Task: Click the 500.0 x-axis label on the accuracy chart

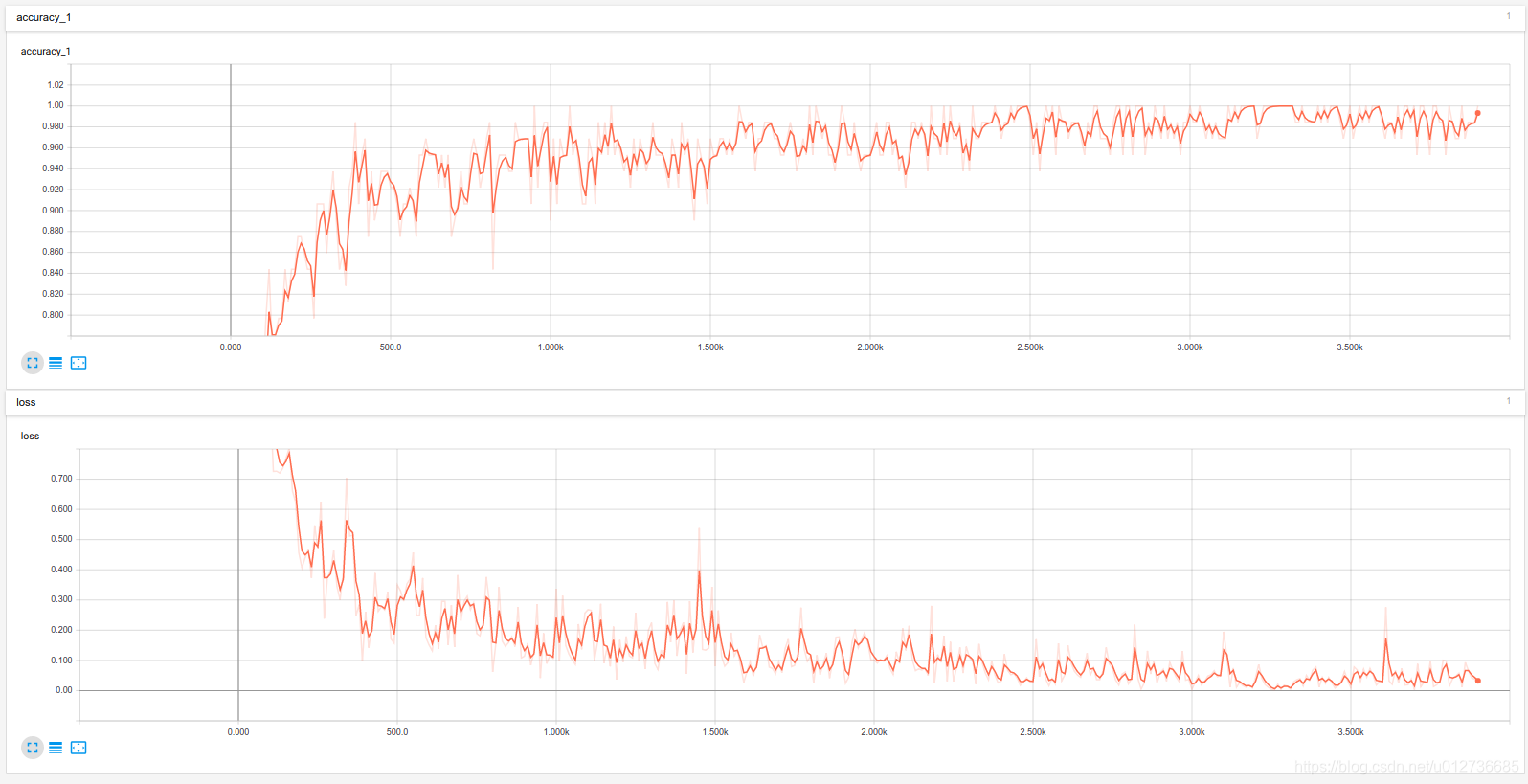Action: click(391, 347)
